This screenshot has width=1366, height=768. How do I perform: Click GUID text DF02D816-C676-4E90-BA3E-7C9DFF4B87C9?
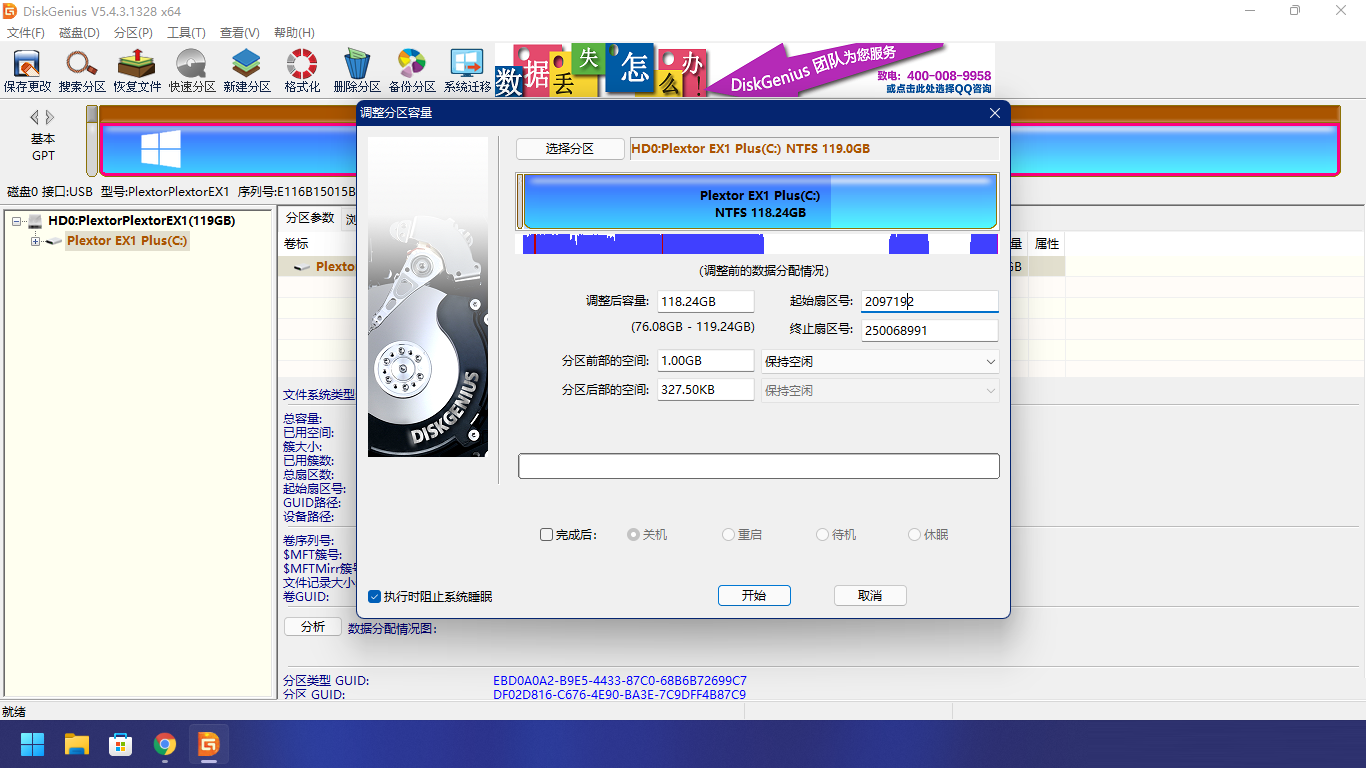coord(620,694)
